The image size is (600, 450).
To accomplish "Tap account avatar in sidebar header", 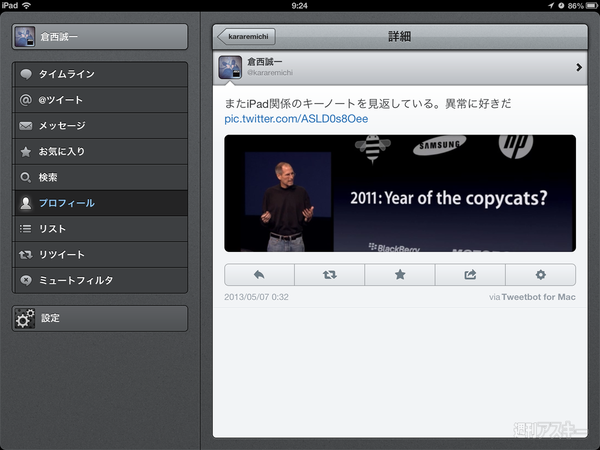I will [25, 37].
